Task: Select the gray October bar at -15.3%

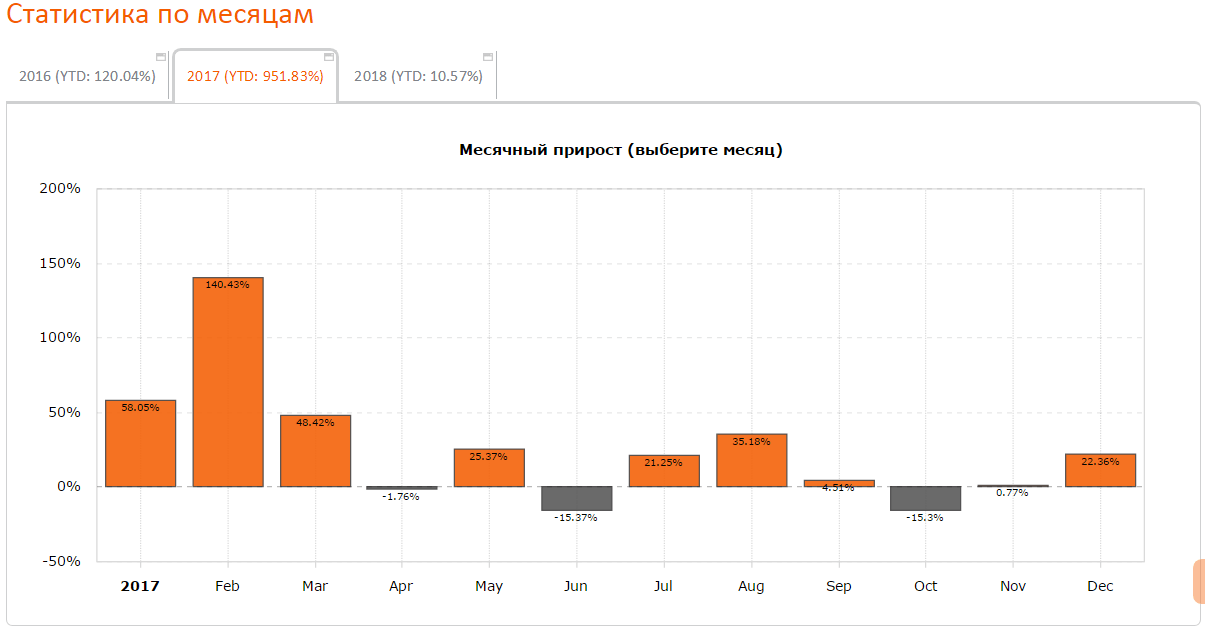Action: 925,498
